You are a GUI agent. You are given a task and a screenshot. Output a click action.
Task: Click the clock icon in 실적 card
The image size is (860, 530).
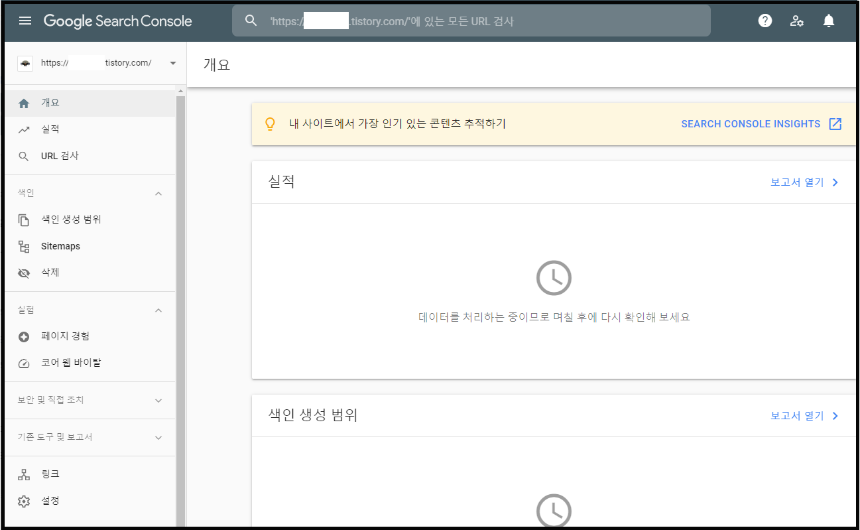pyautogui.click(x=553, y=278)
